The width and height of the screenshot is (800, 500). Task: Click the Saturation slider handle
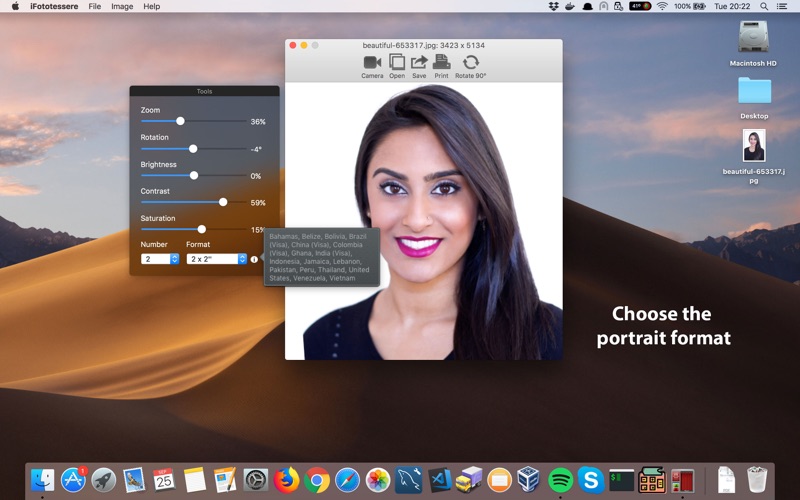(202, 229)
